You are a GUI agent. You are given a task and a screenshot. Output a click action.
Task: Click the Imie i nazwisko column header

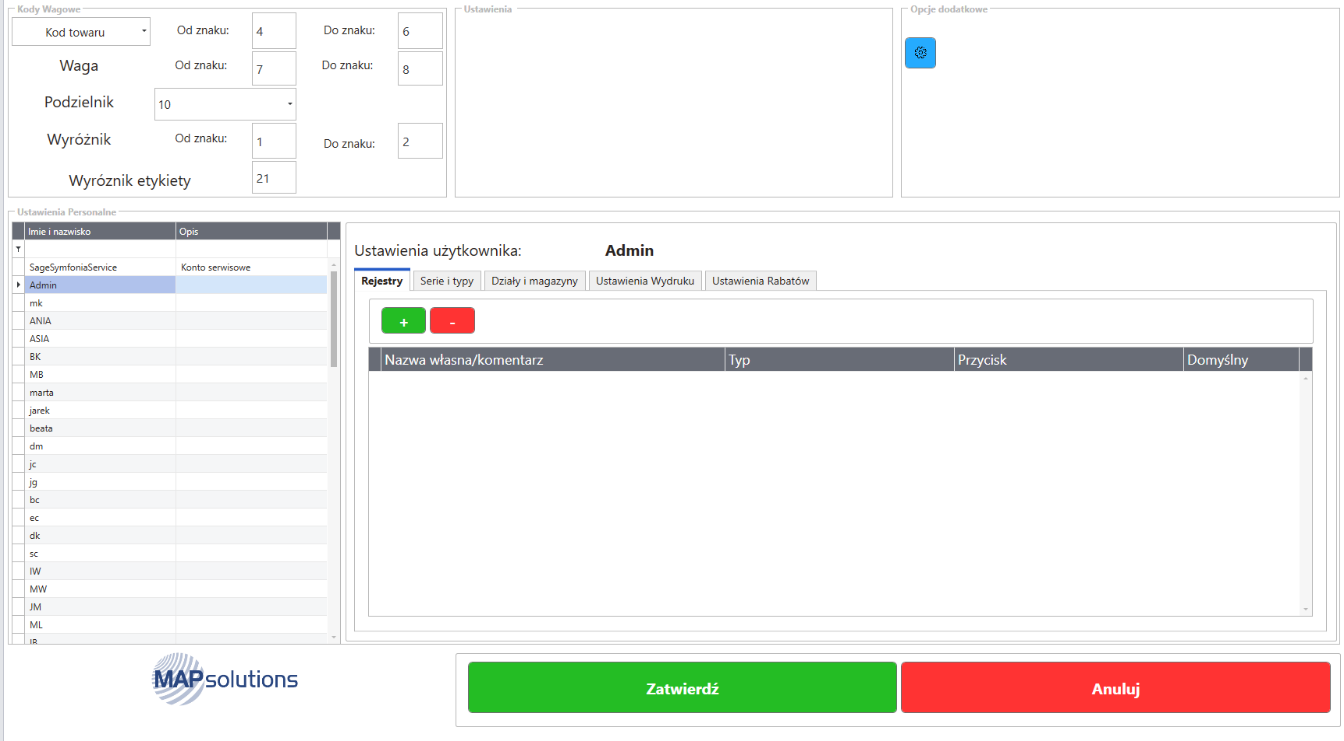click(100, 231)
